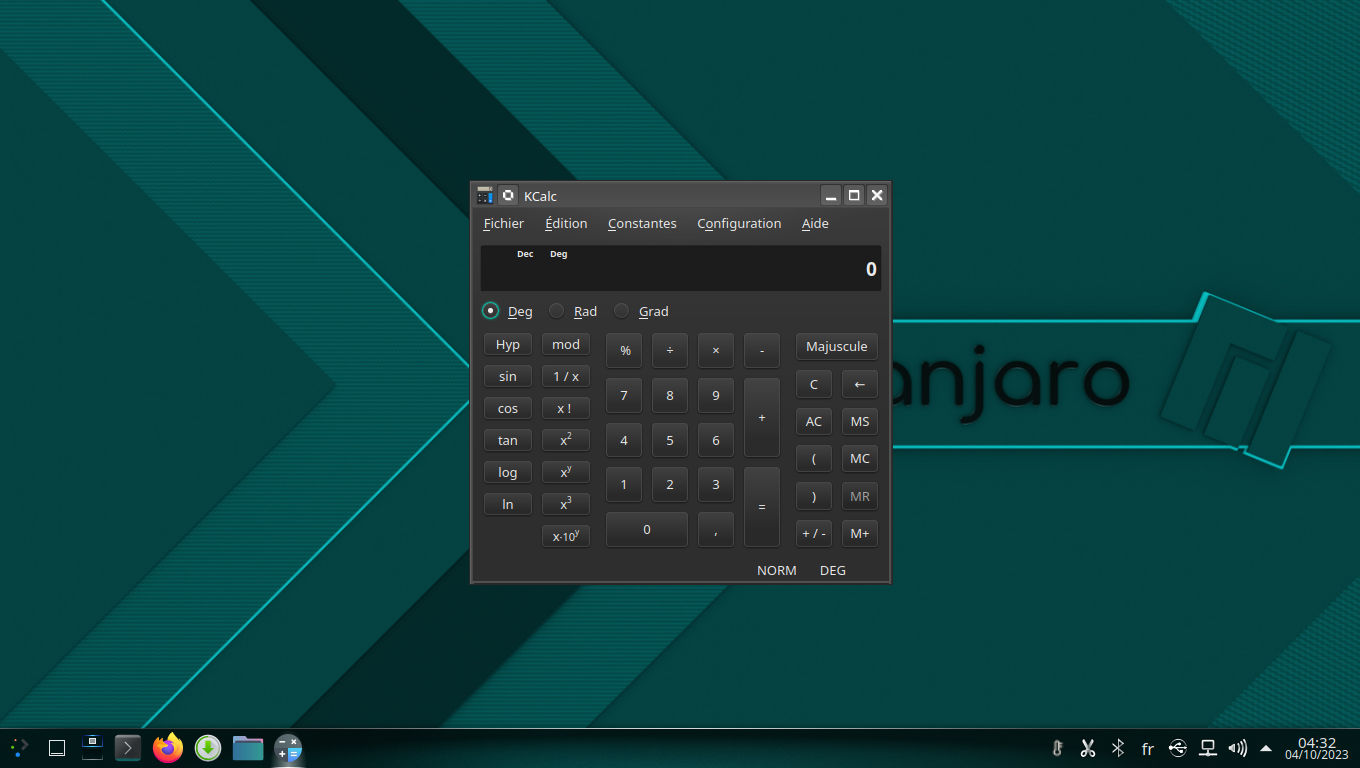Viewport: 1360px width, 768px height.
Task: Open the Aide menu
Action: 815,224
